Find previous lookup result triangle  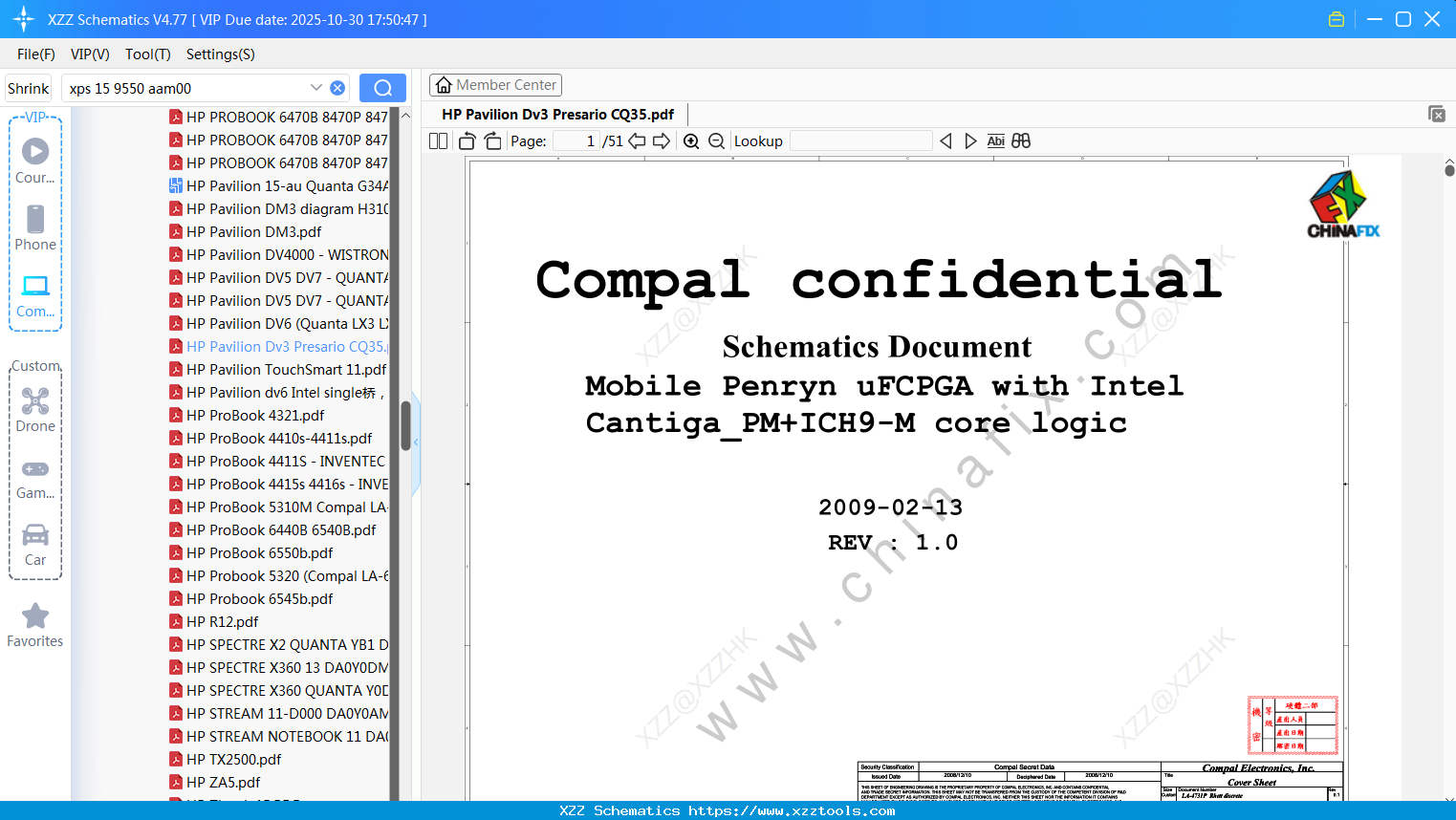pos(945,141)
